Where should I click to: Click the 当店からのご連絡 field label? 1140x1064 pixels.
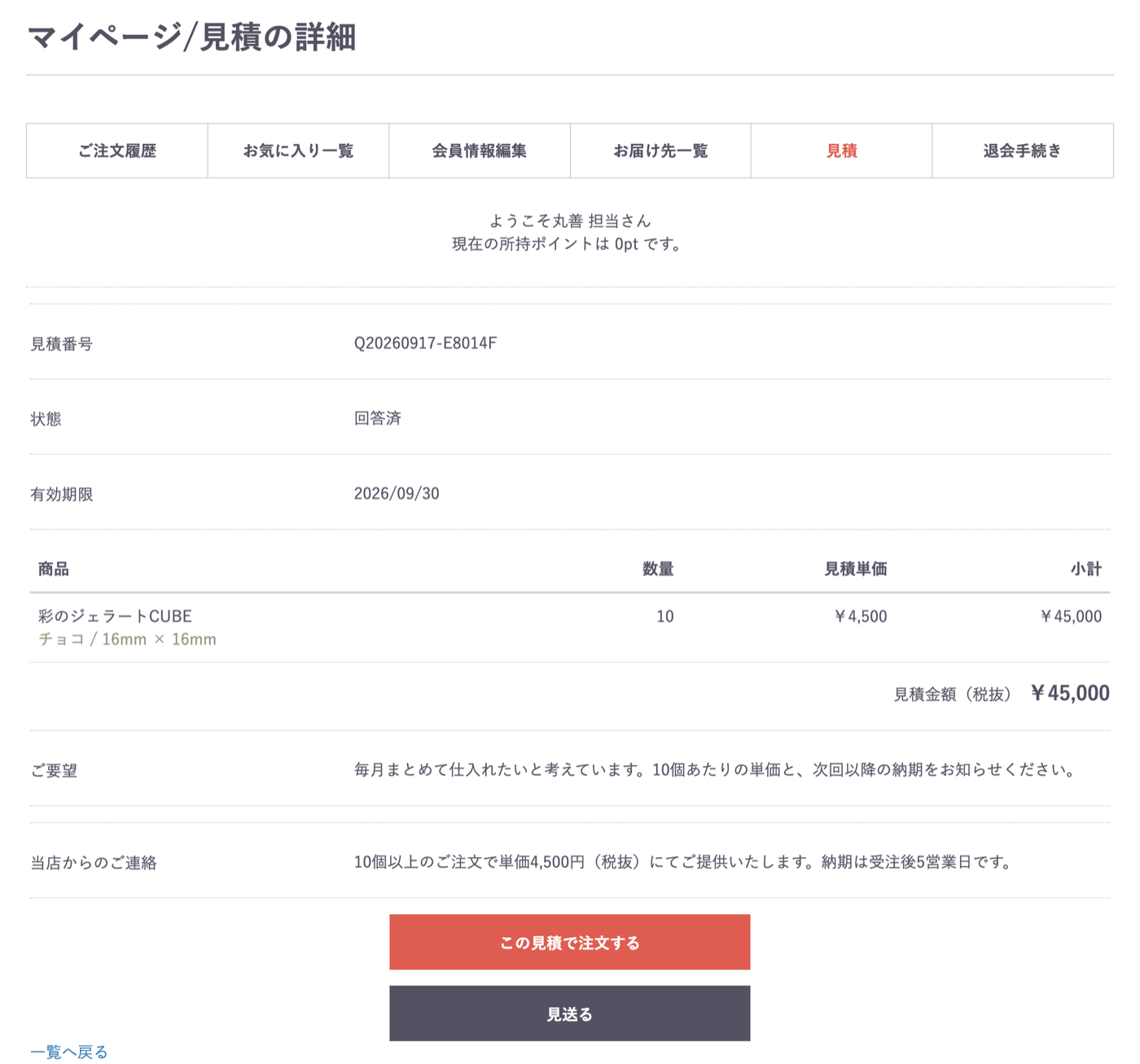(x=94, y=863)
